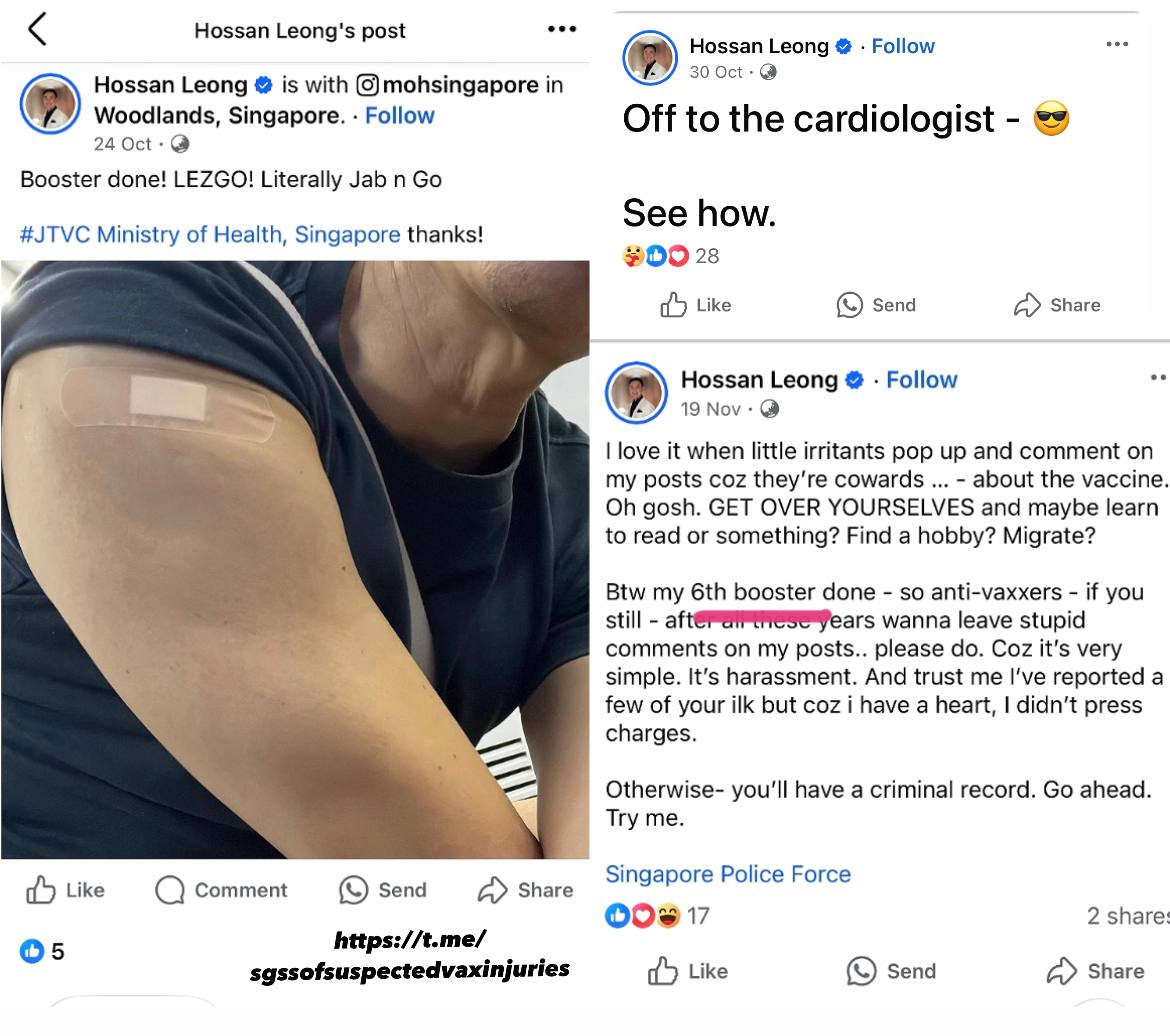
Task: Like the booster arm photo post
Action: (66, 890)
